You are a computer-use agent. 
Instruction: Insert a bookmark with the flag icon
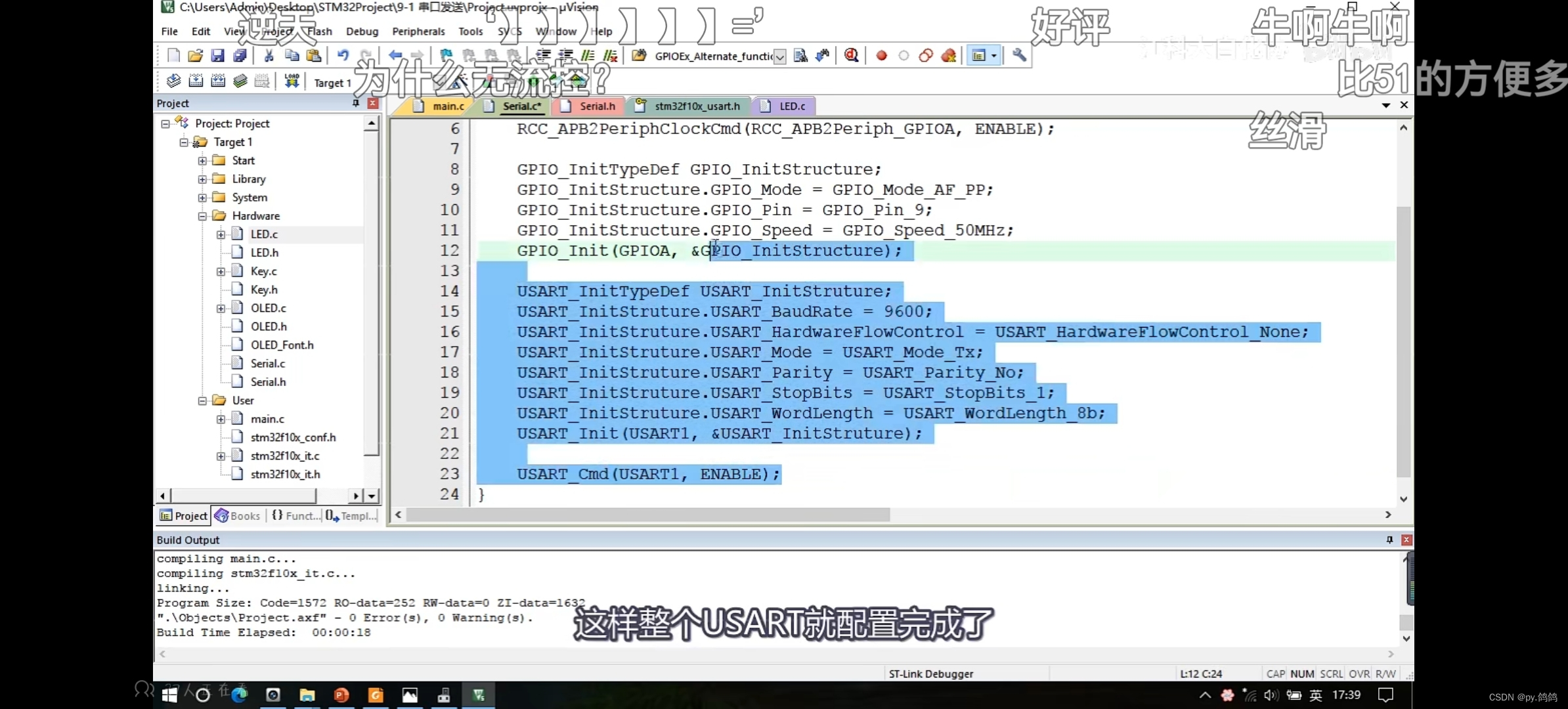pos(446,56)
